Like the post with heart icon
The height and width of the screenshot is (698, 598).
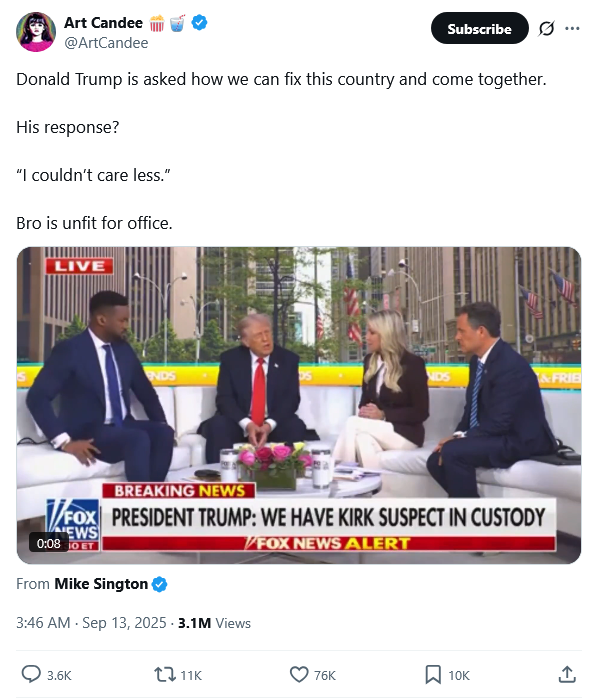(x=299, y=674)
